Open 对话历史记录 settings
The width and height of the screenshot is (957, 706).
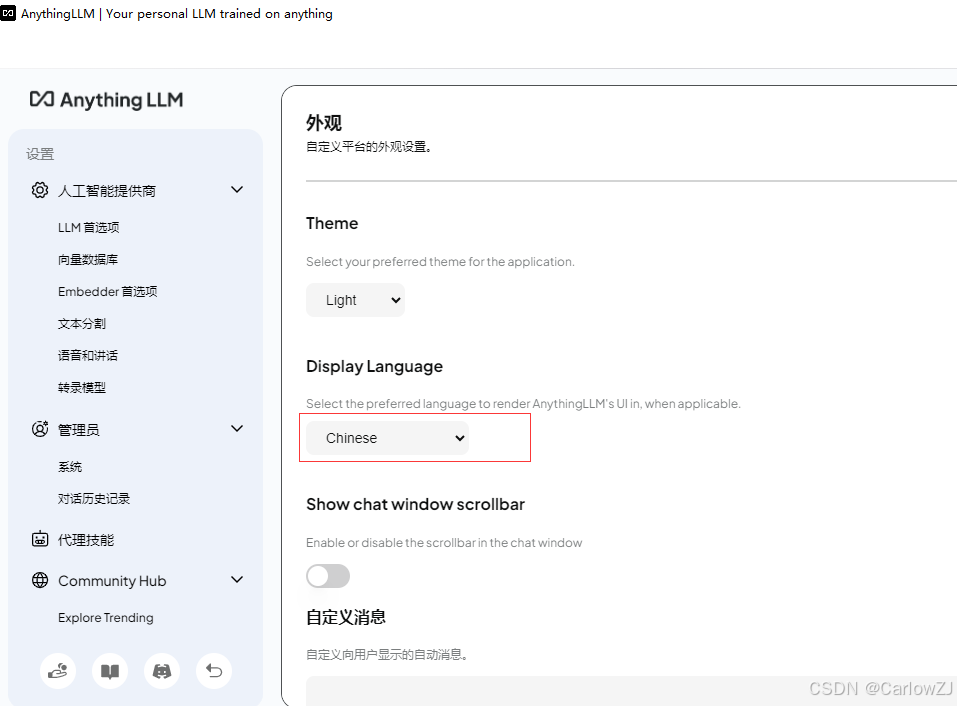pos(96,498)
